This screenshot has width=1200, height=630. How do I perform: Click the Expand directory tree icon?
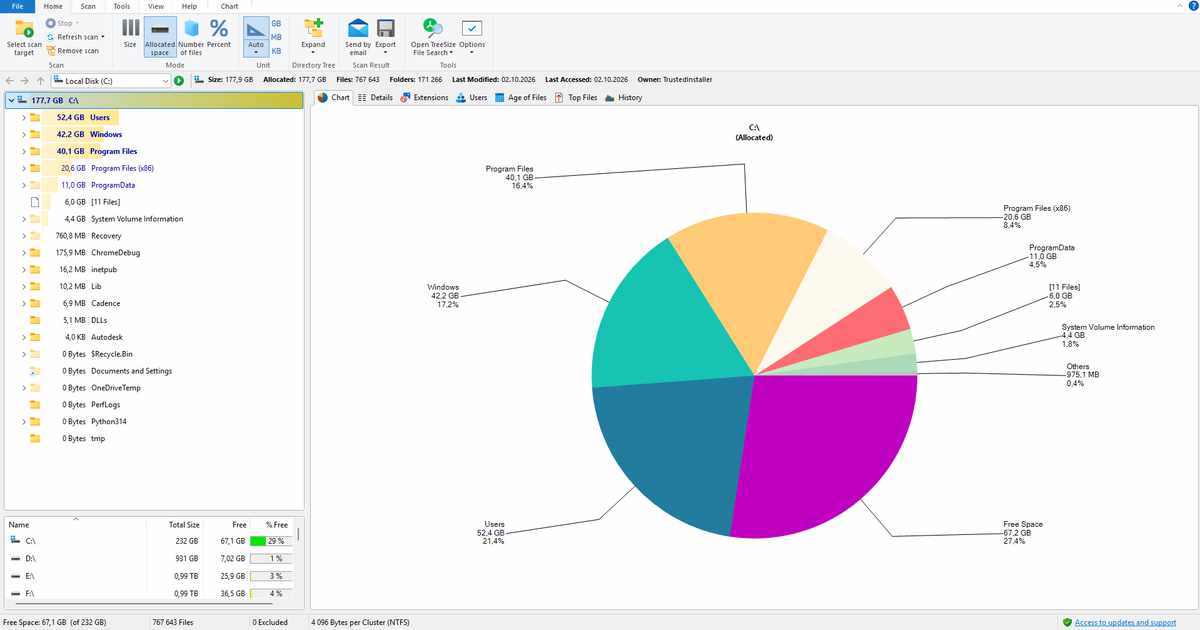(313, 28)
